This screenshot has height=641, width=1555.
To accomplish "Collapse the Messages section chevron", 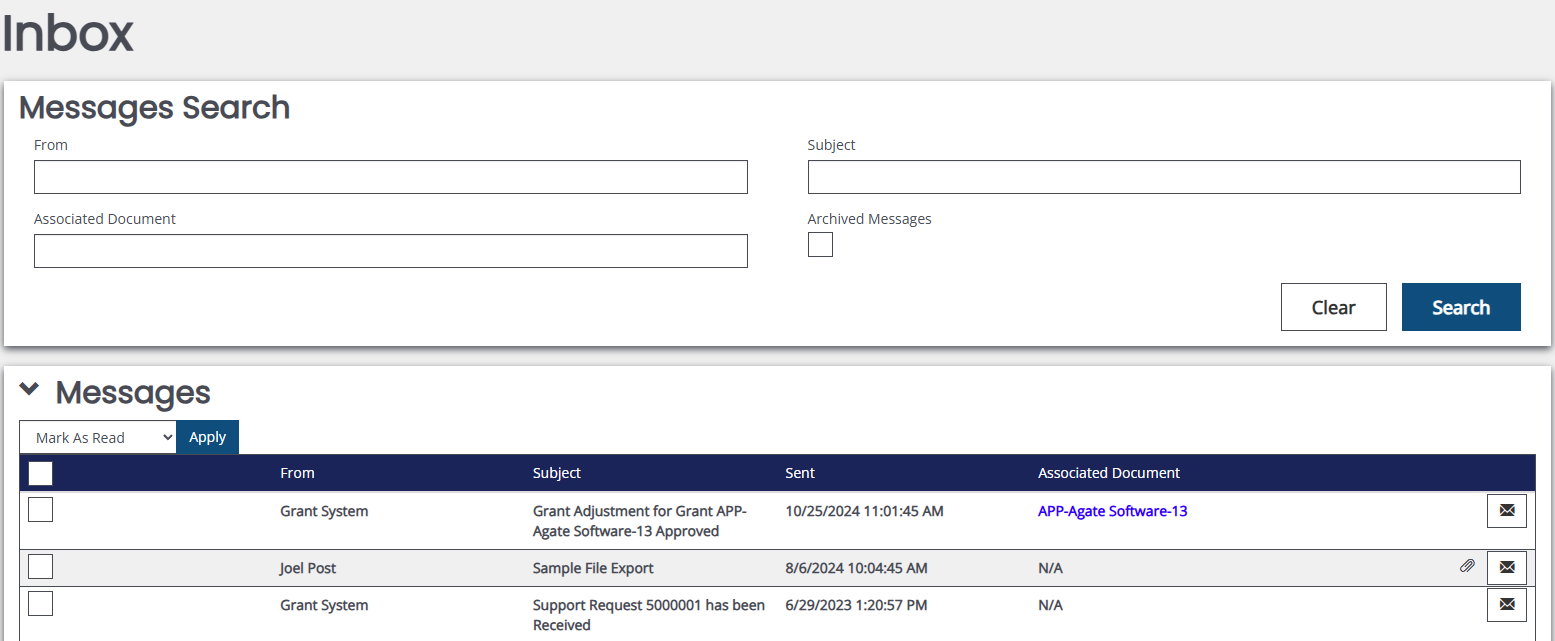I will click(30, 390).
